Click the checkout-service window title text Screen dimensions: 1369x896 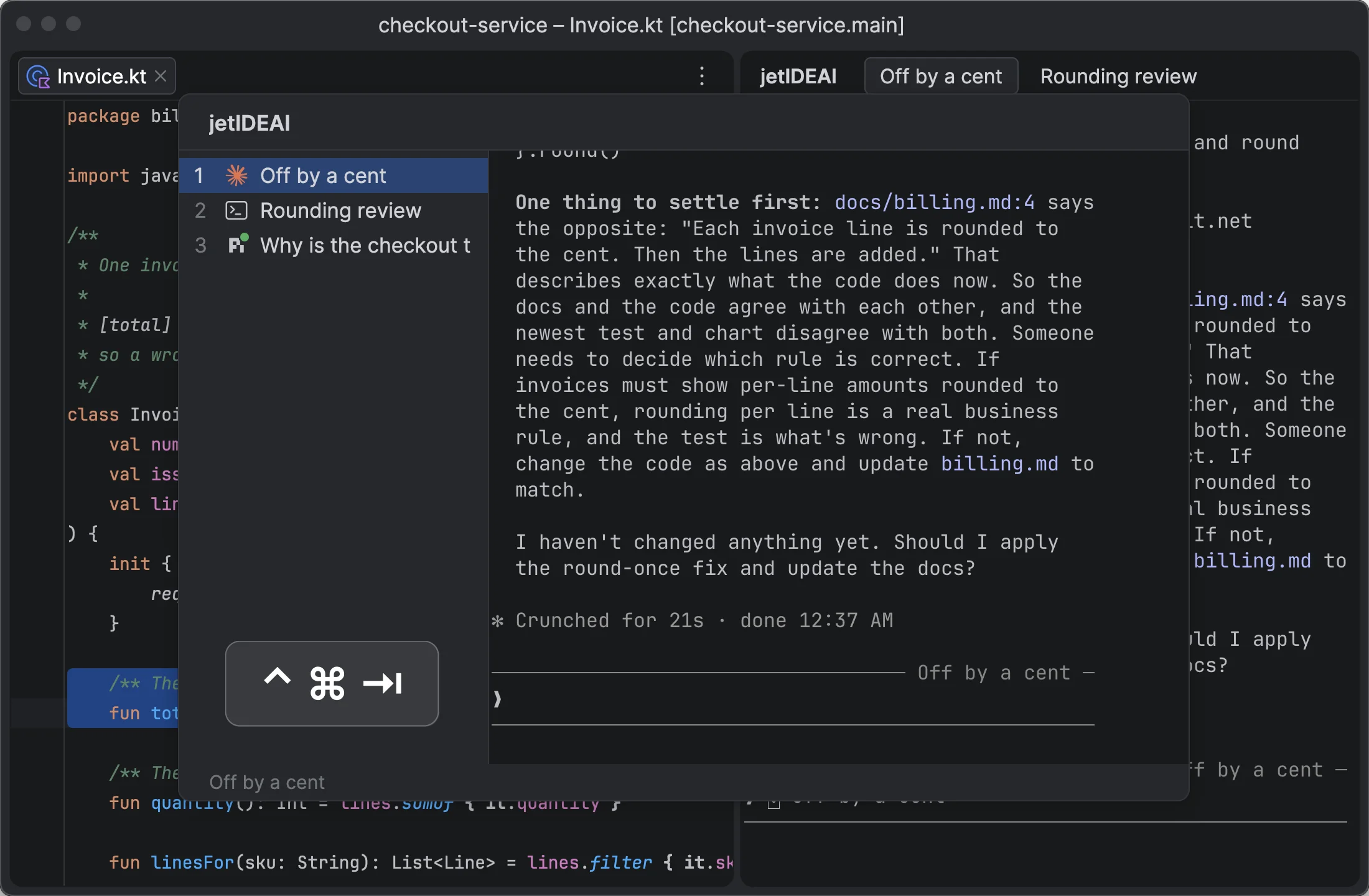(x=641, y=25)
